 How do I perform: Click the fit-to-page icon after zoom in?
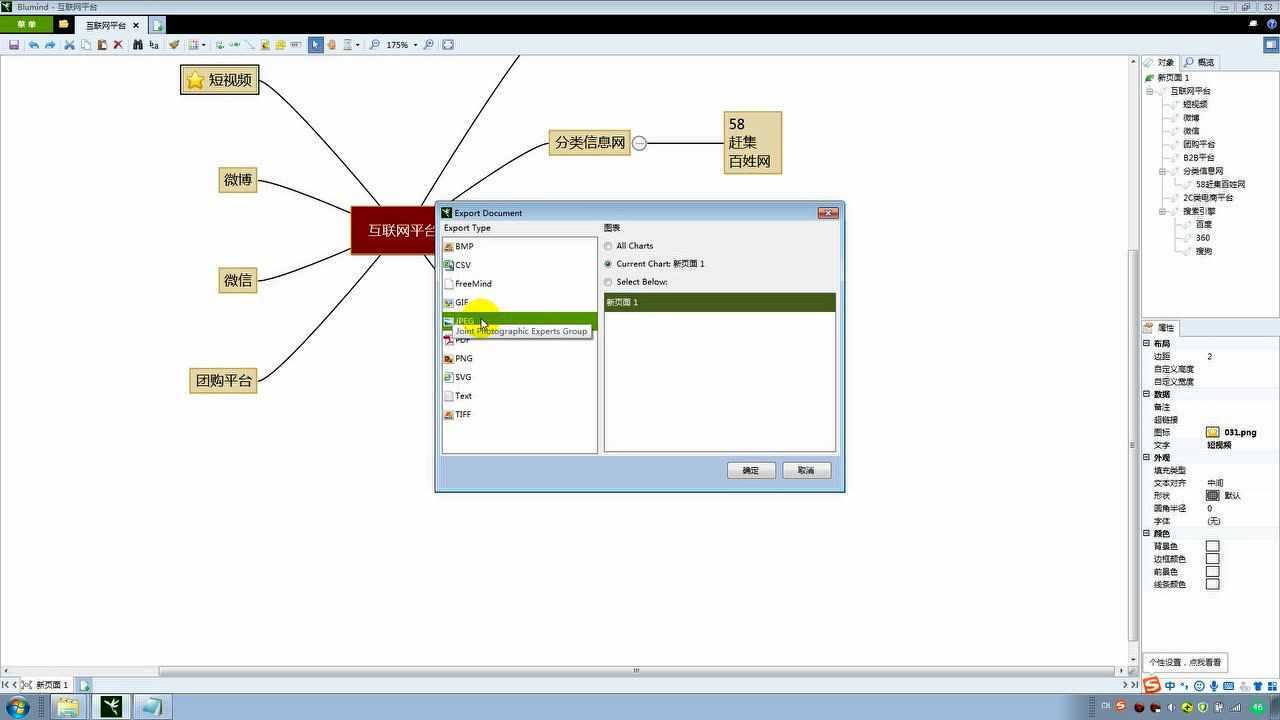(x=448, y=45)
